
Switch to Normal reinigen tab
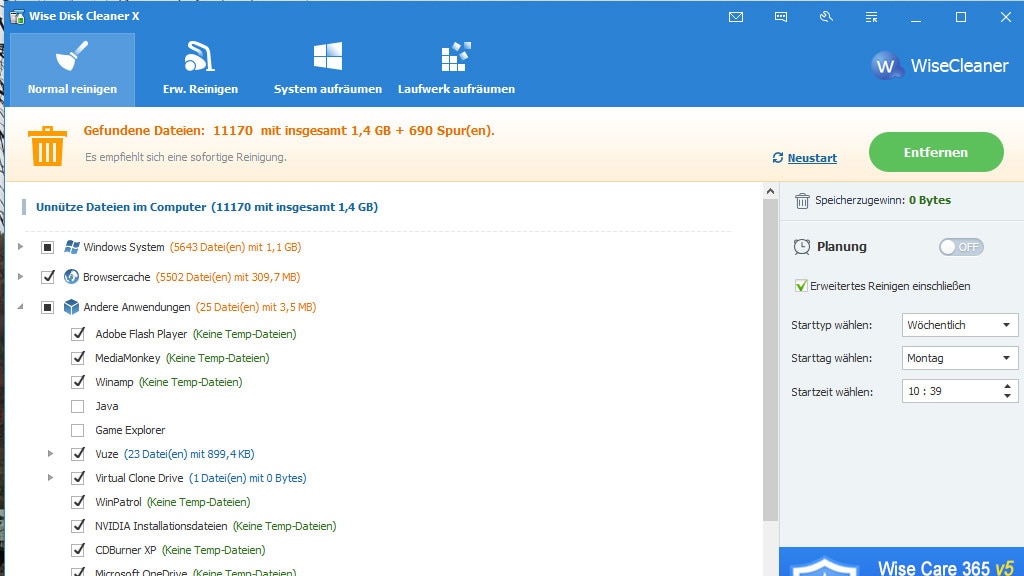[x=72, y=70]
